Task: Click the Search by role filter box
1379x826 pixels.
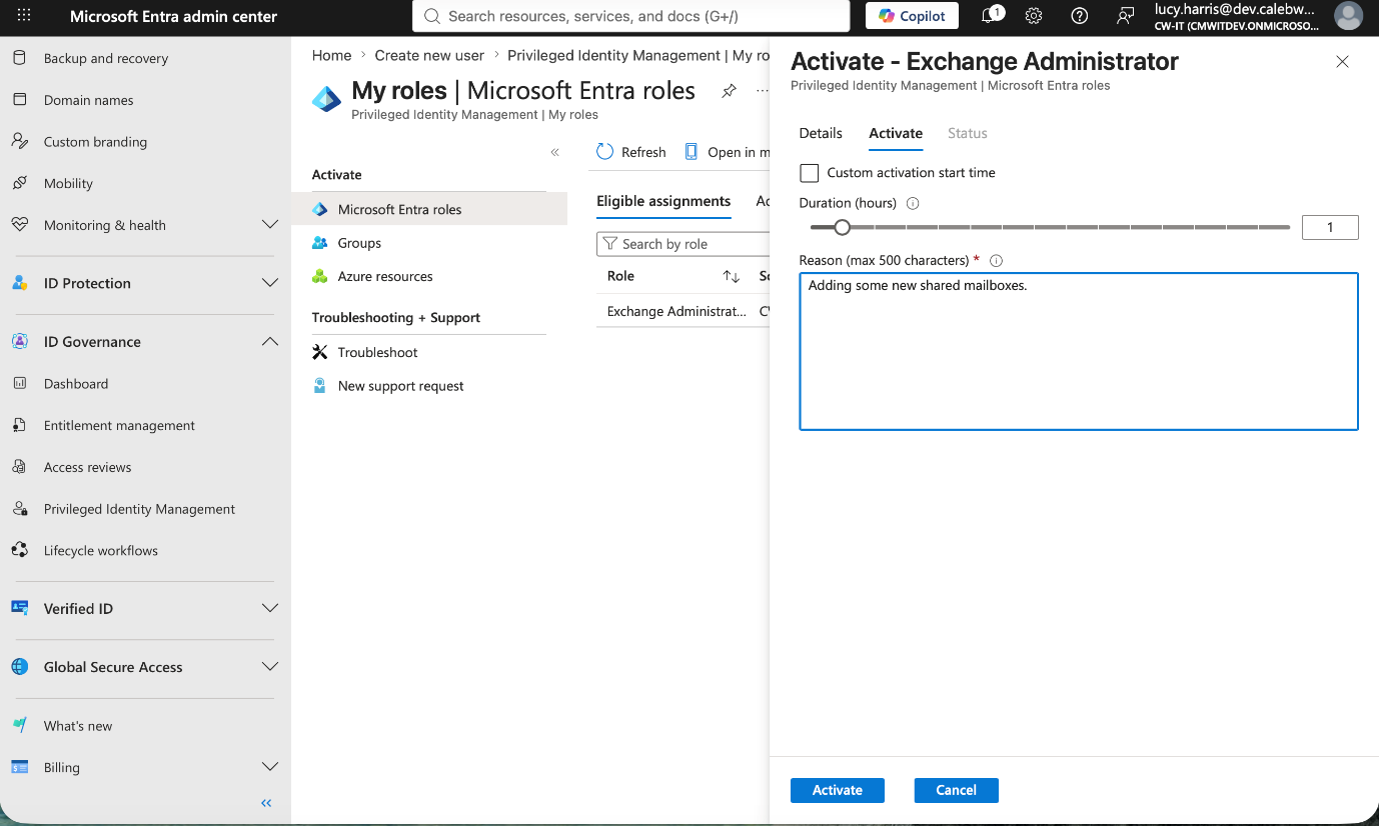Action: [x=683, y=244]
